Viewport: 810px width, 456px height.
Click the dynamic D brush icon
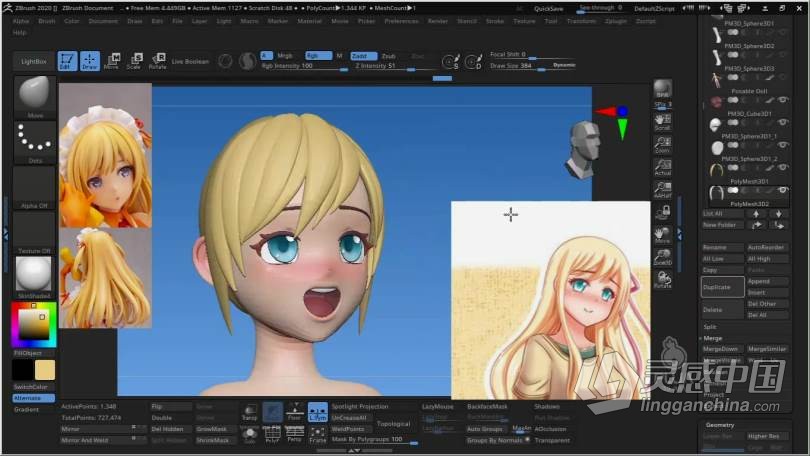tap(473, 62)
